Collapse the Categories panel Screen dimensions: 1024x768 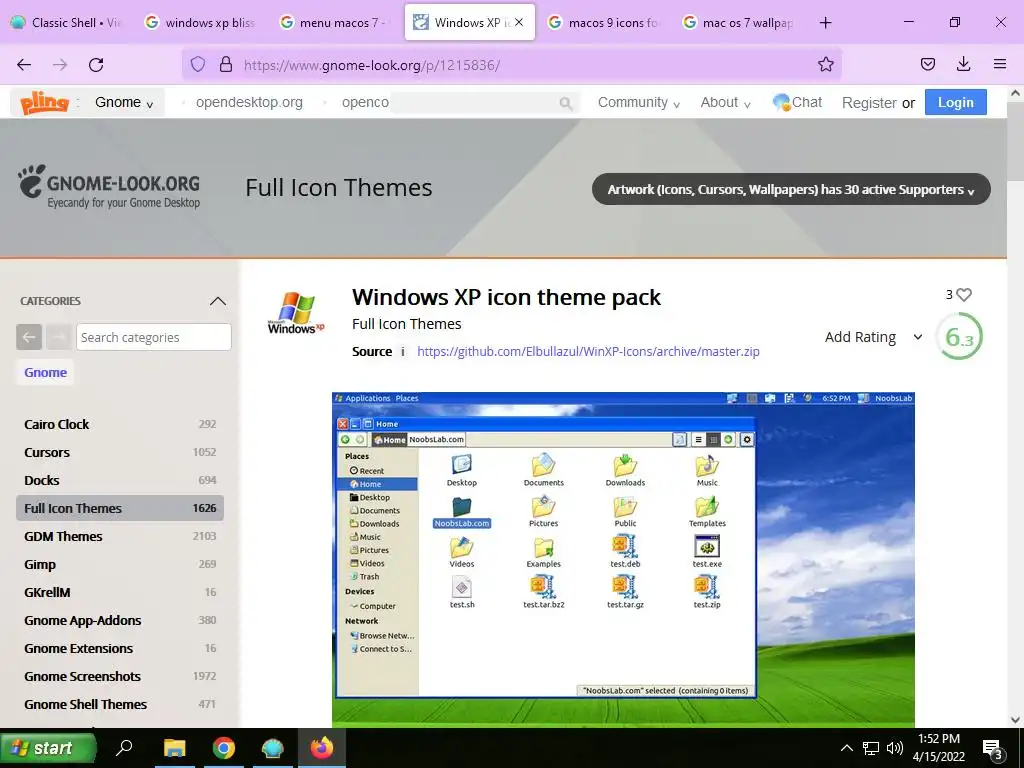tap(217, 301)
